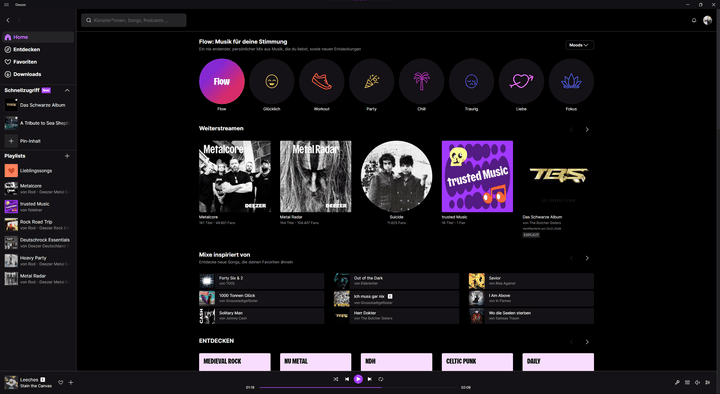
Task: Open the CELTIC PUNK discover card
Action: coord(477,362)
